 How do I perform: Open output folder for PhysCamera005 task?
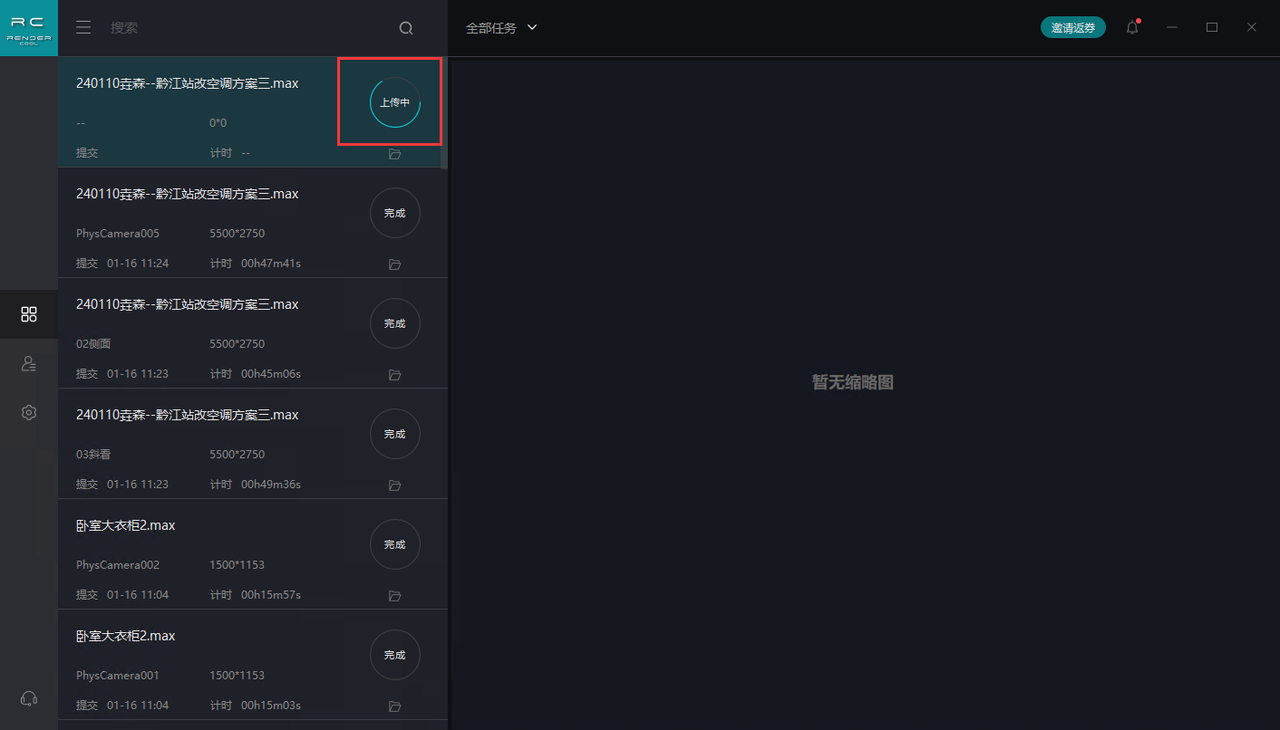(x=395, y=264)
